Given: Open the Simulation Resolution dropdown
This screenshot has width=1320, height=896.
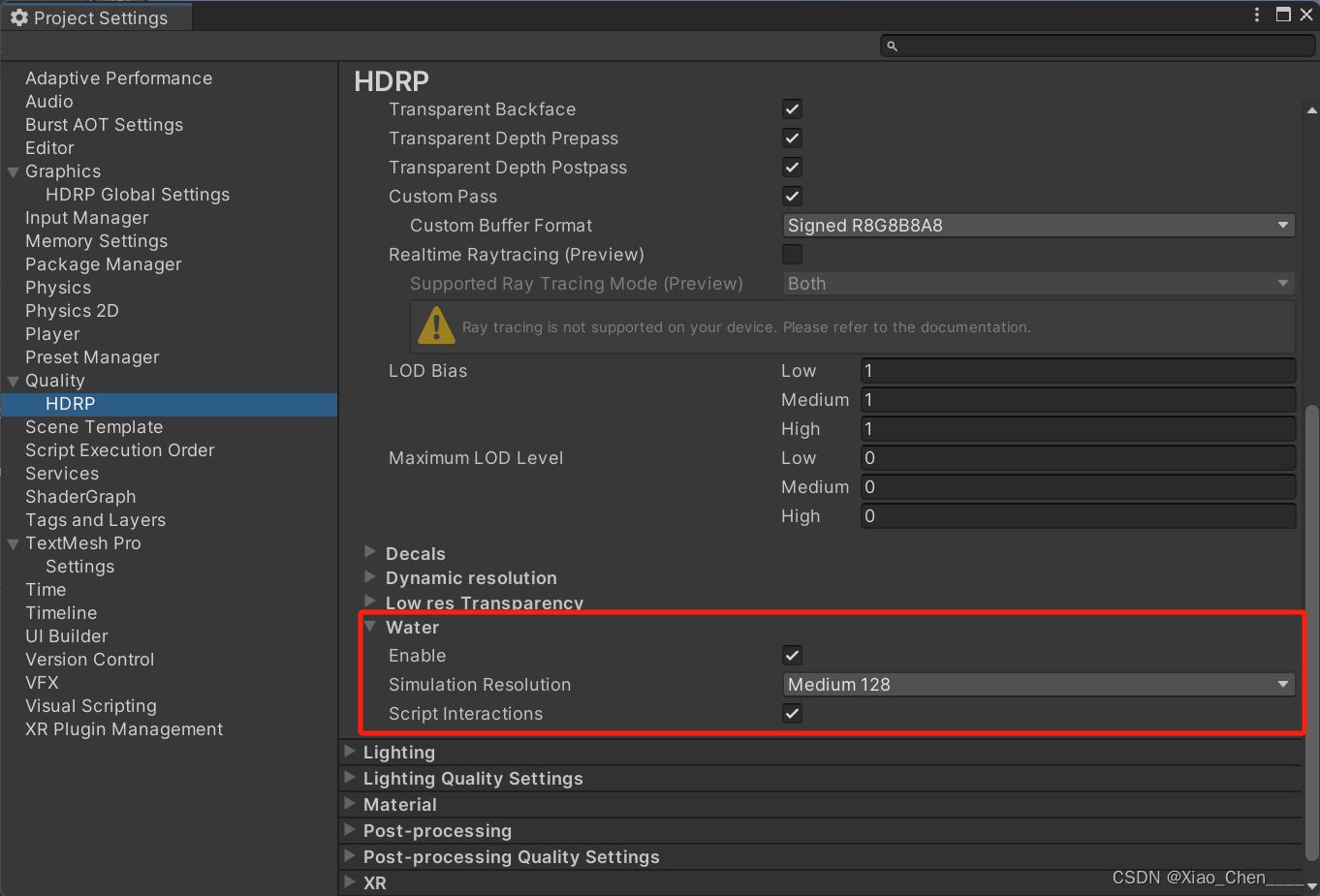Looking at the screenshot, I should click(1038, 684).
